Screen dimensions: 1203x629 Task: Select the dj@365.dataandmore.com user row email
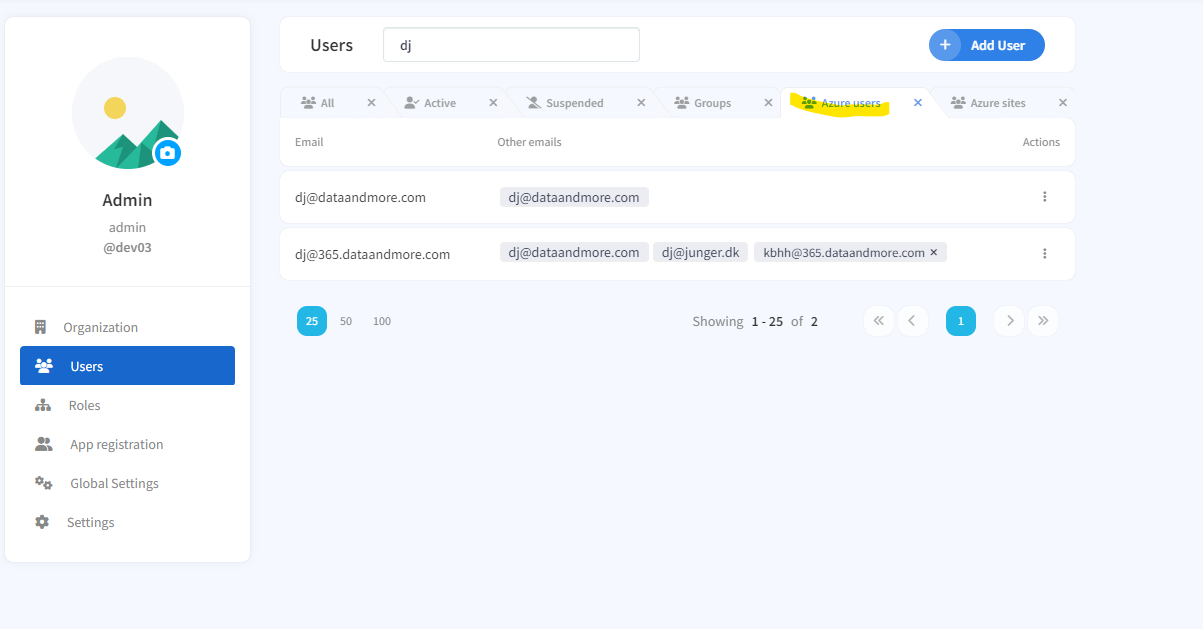372,254
